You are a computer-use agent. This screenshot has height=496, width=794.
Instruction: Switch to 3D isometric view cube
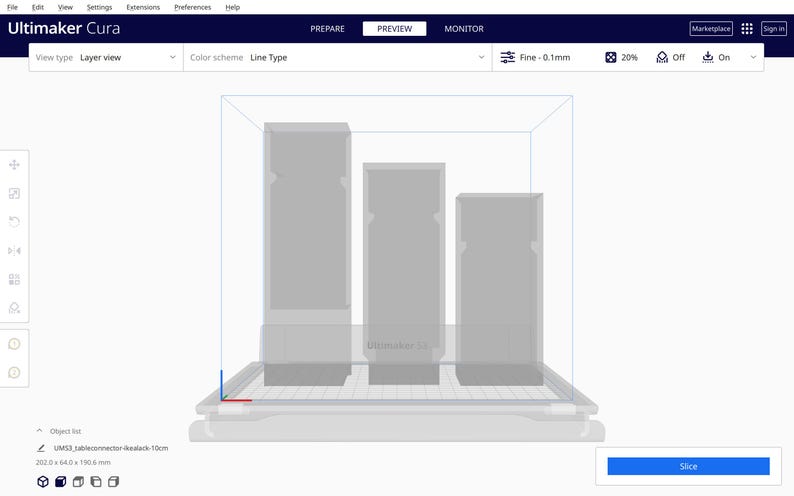(x=43, y=481)
